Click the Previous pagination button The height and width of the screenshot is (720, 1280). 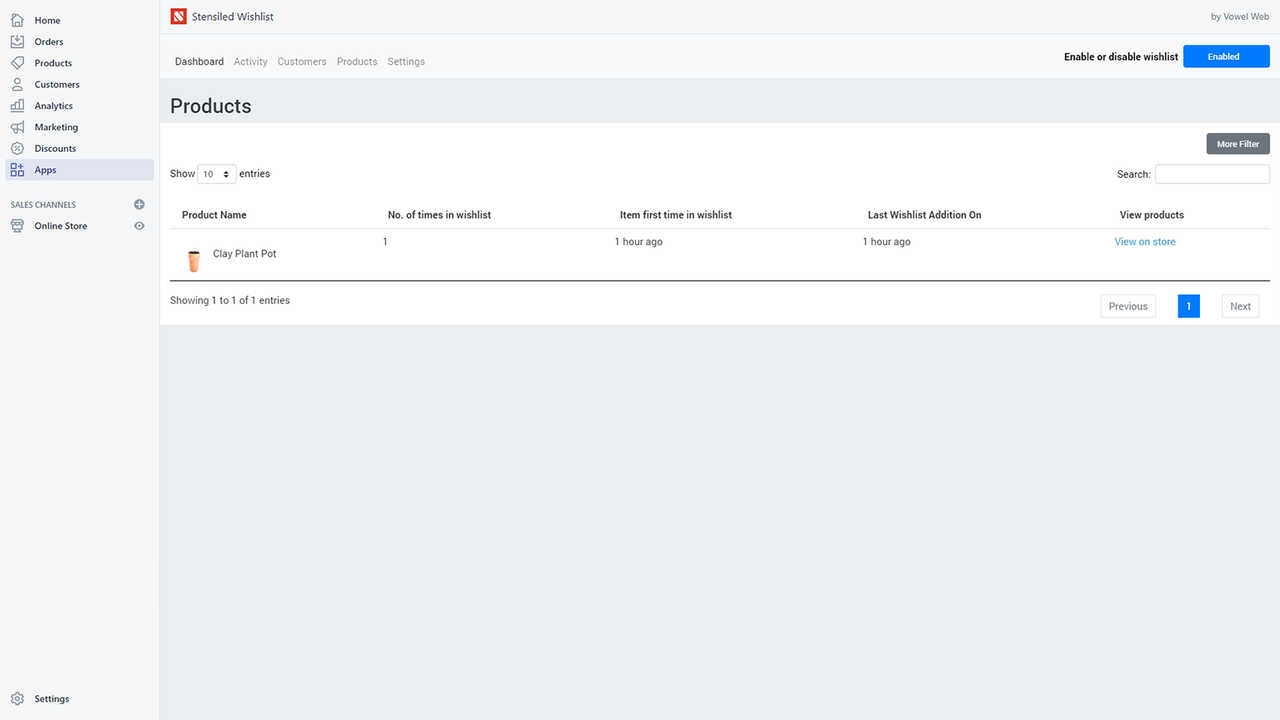(1128, 306)
